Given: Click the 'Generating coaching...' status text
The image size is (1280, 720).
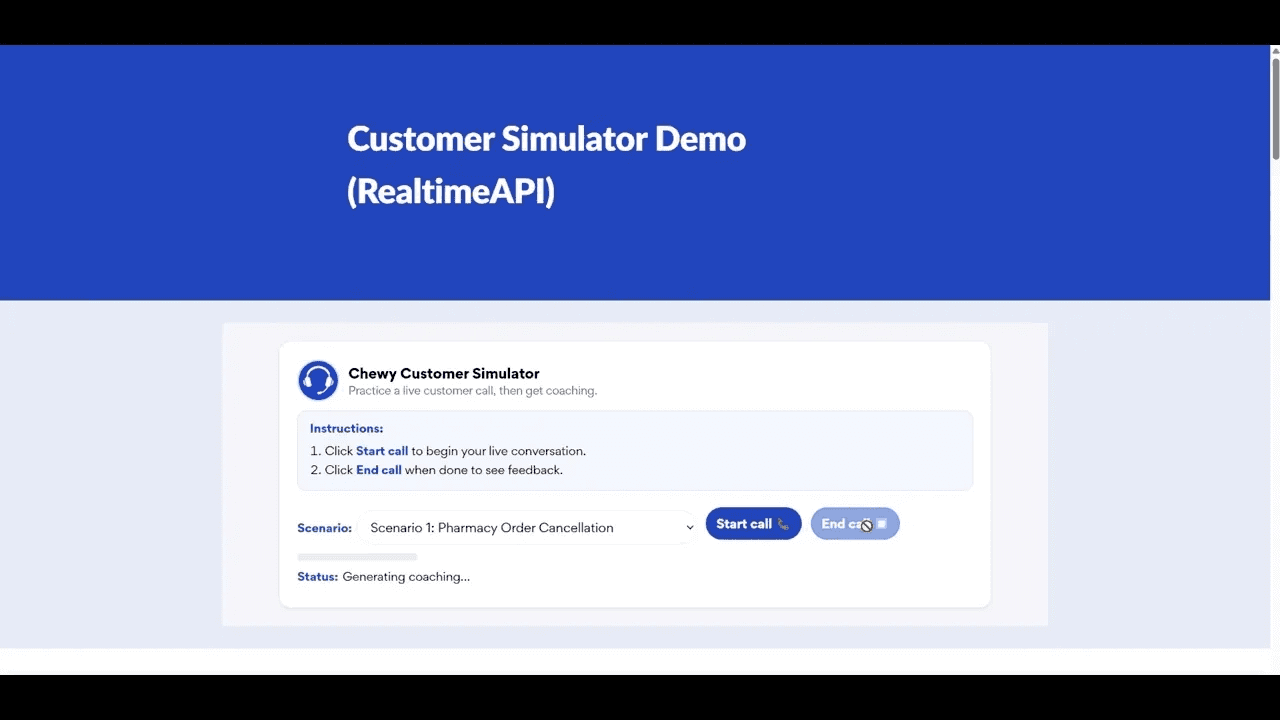Looking at the screenshot, I should point(406,577).
